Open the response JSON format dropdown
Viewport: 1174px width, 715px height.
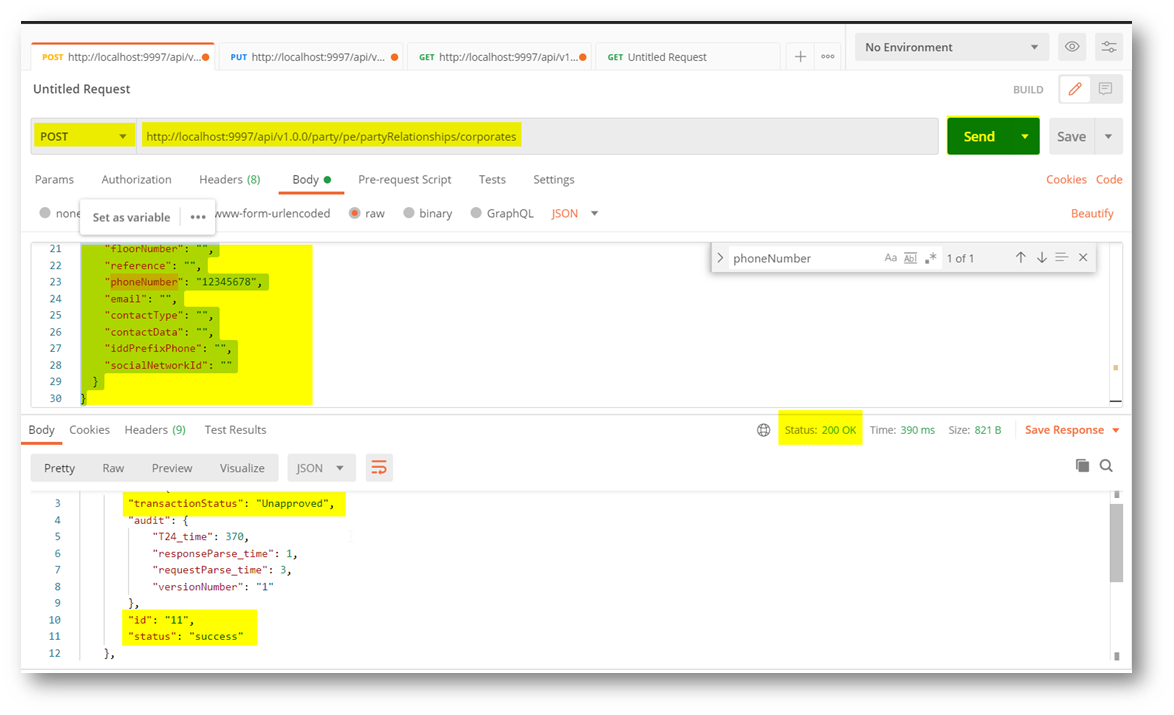coord(321,468)
